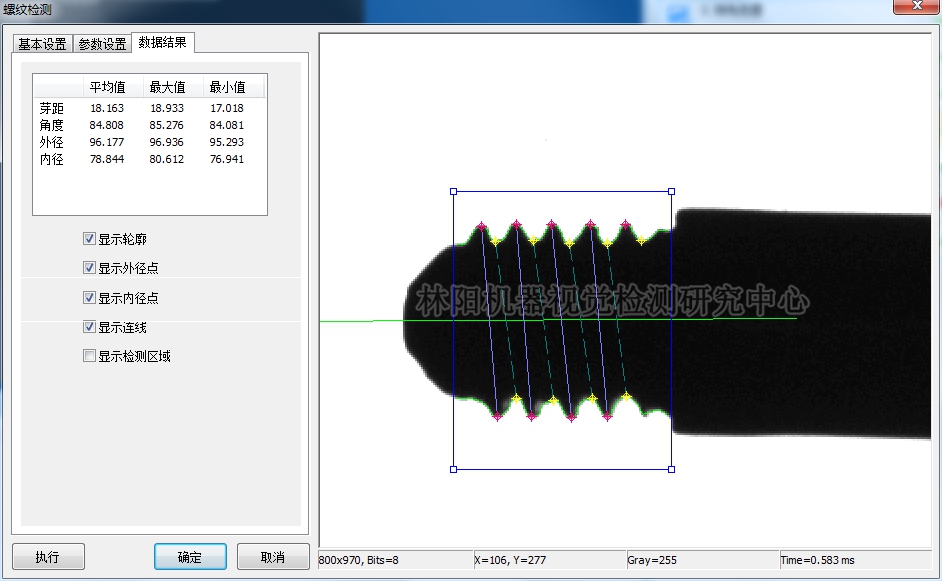Image resolution: width=942 pixels, height=581 pixels.
Task: Click the top-left ROI corner handle
Action: pyautogui.click(x=454, y=192)
